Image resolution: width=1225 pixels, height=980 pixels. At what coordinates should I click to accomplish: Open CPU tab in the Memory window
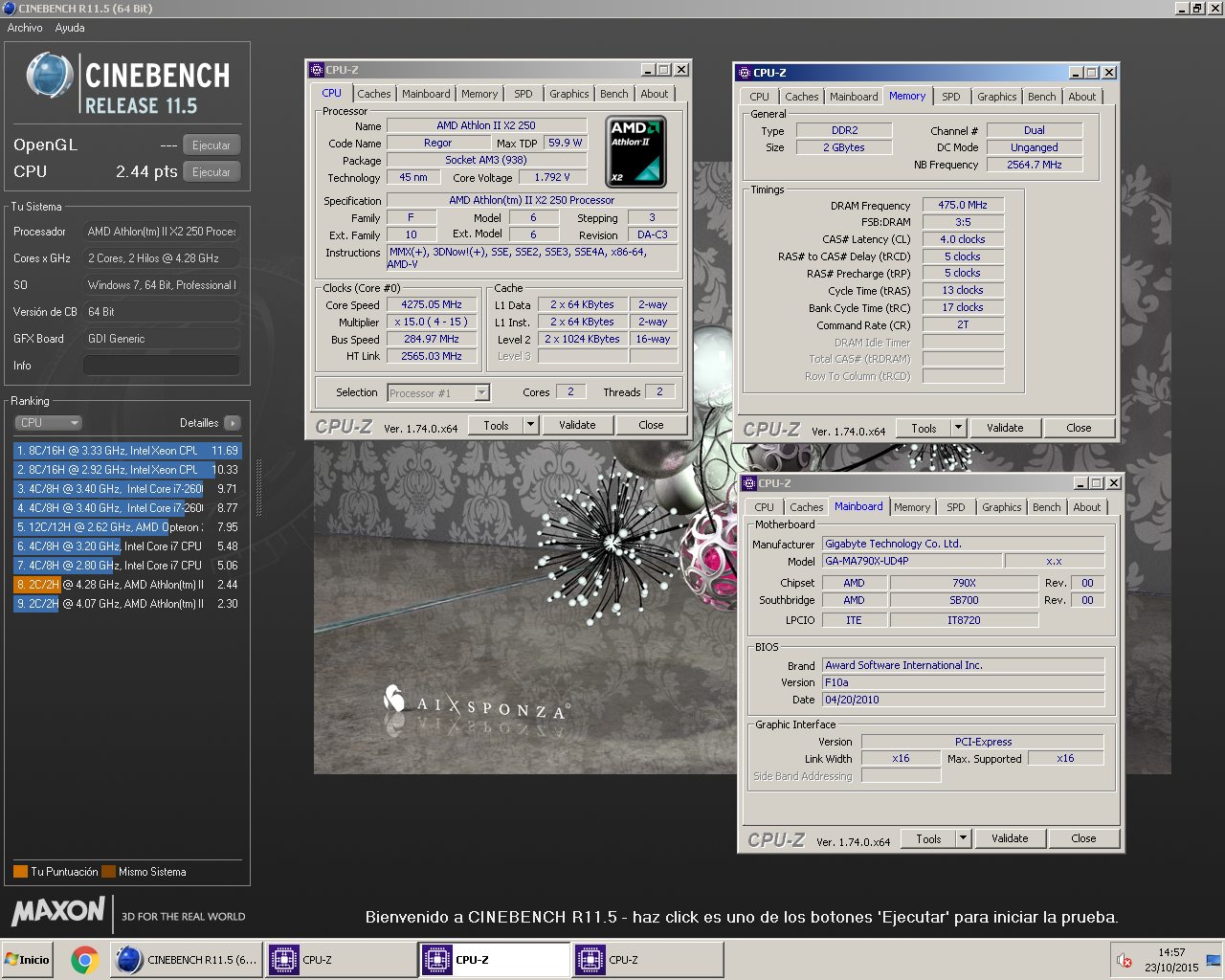pos(759,97)
